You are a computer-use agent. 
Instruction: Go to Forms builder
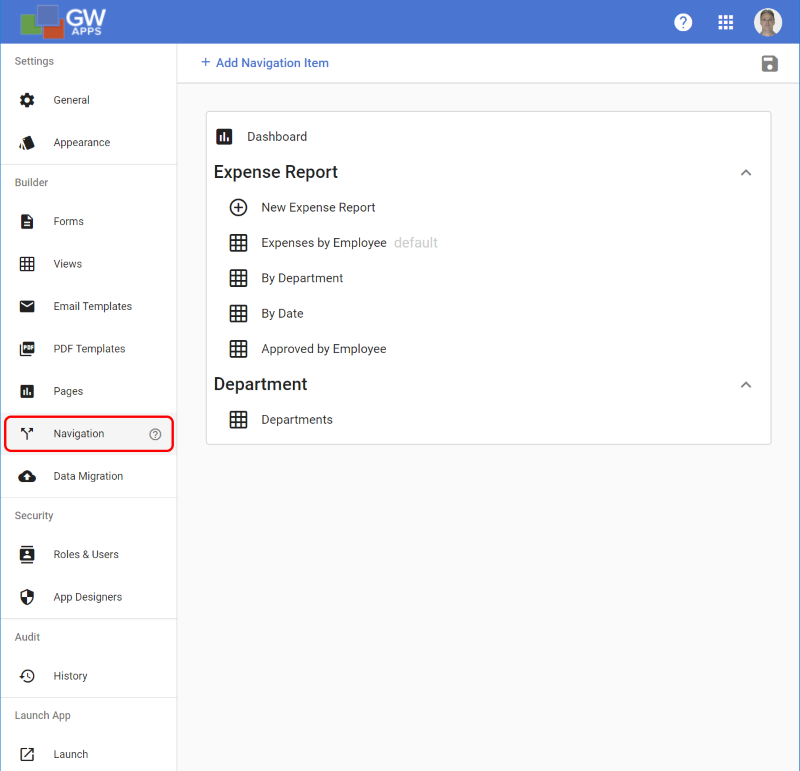(89, 221)
